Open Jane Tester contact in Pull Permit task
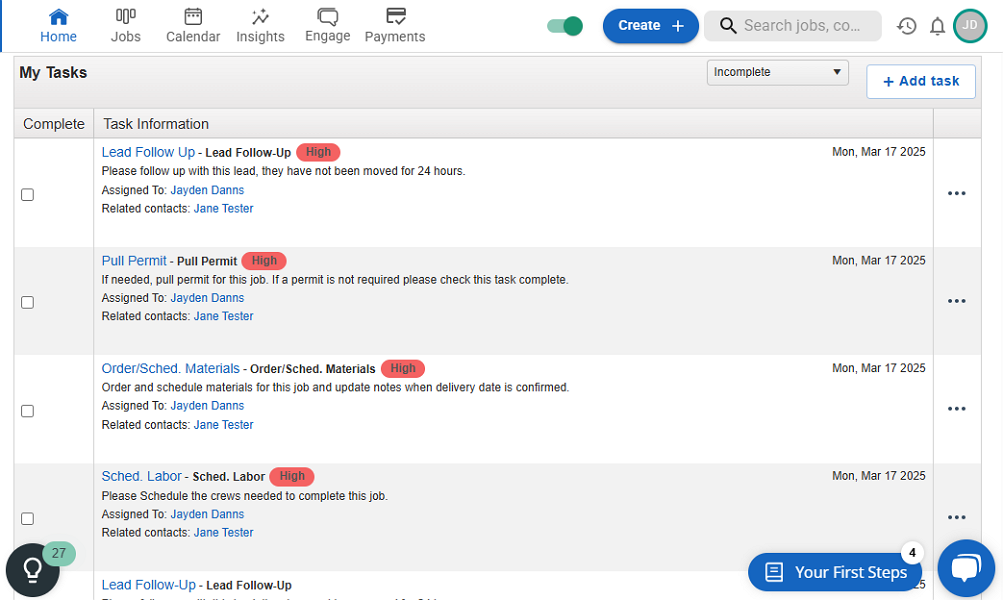The width and height of the screenshot is (1003, 600). [x=223, y=316]
